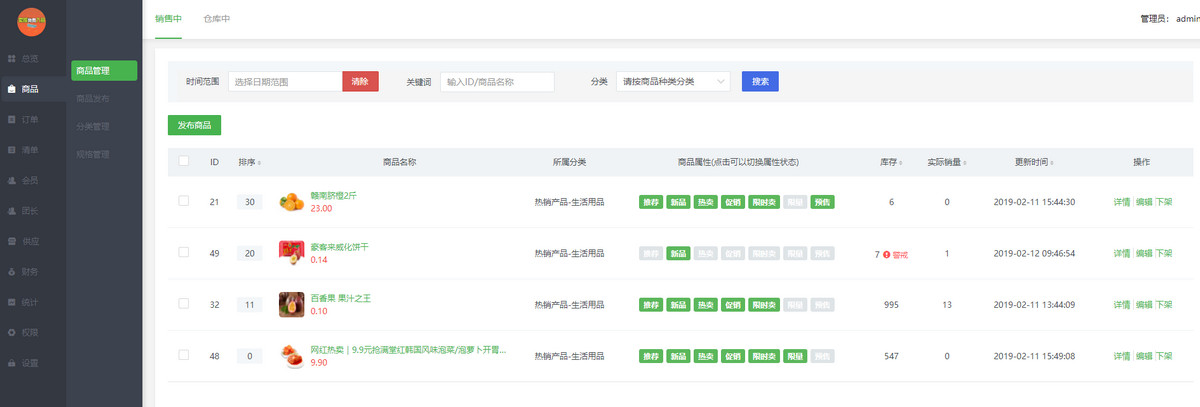Open the 请按商品种类分类 category dropdown

(x=672, y=82)
